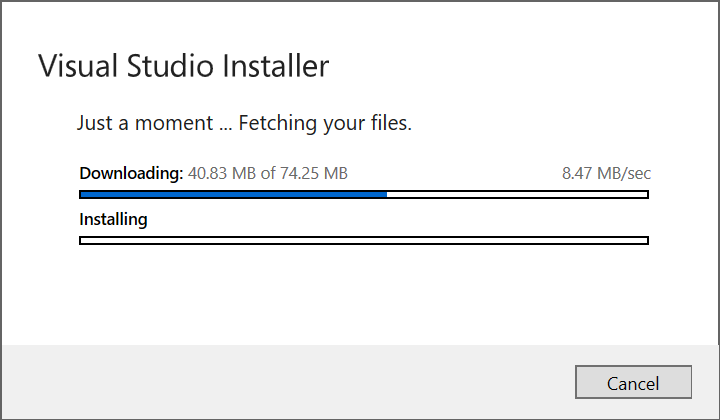This screenshot has width=720, height=420.
Task: Click the "Downloading:" label
Action: (131, 173)
